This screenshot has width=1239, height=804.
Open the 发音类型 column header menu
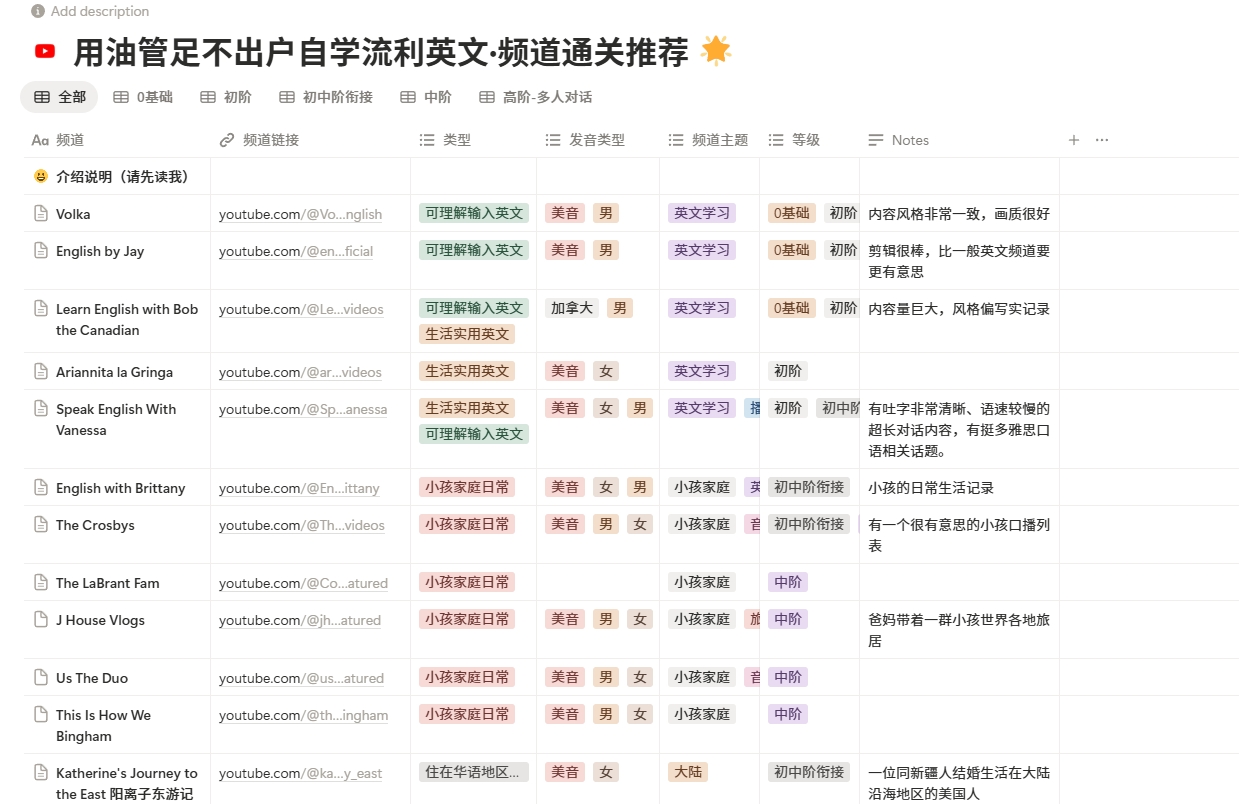[x=596, y=140]
